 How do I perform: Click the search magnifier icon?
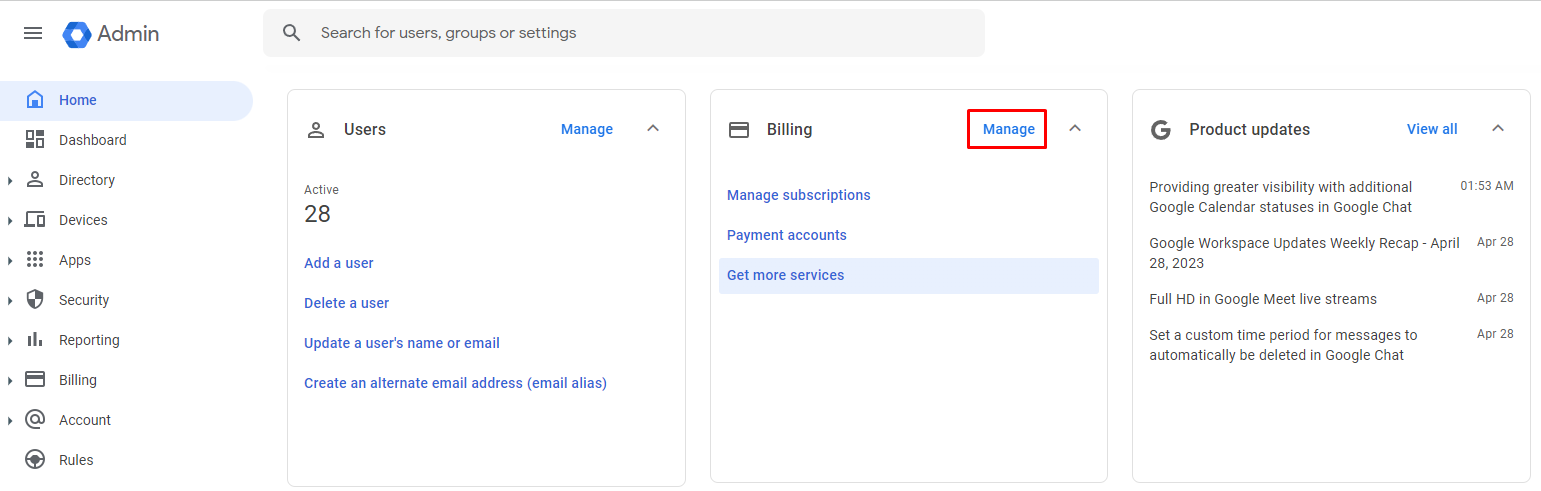coord(292,33)
